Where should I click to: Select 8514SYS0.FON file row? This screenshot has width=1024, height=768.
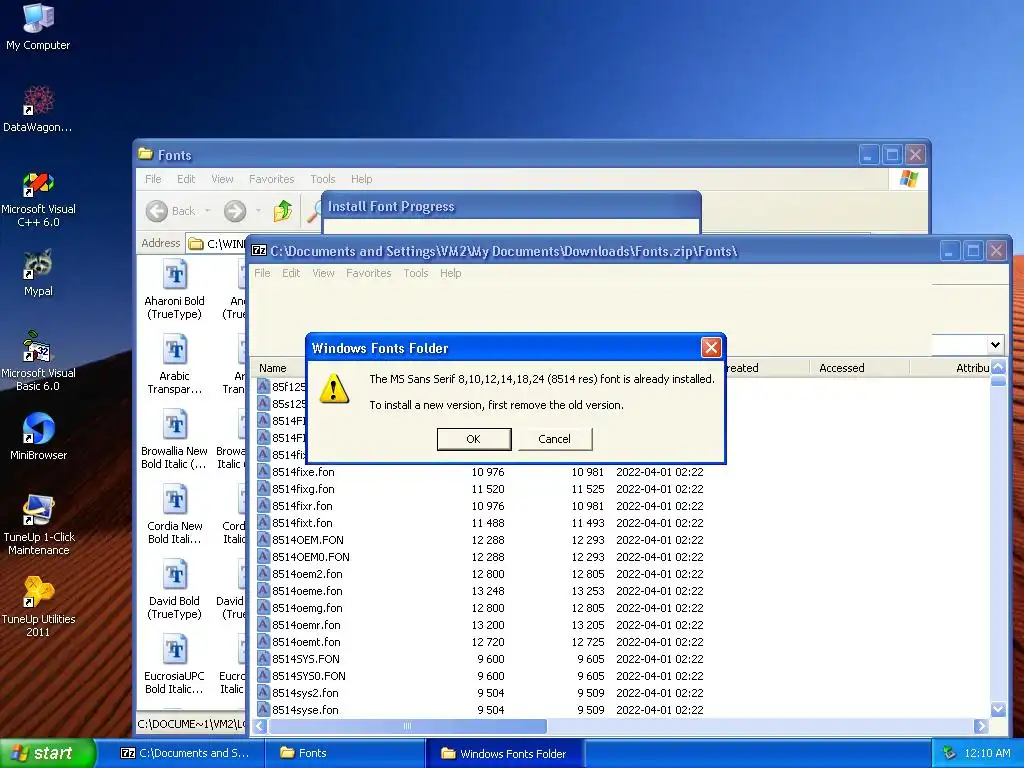[481, 675]
